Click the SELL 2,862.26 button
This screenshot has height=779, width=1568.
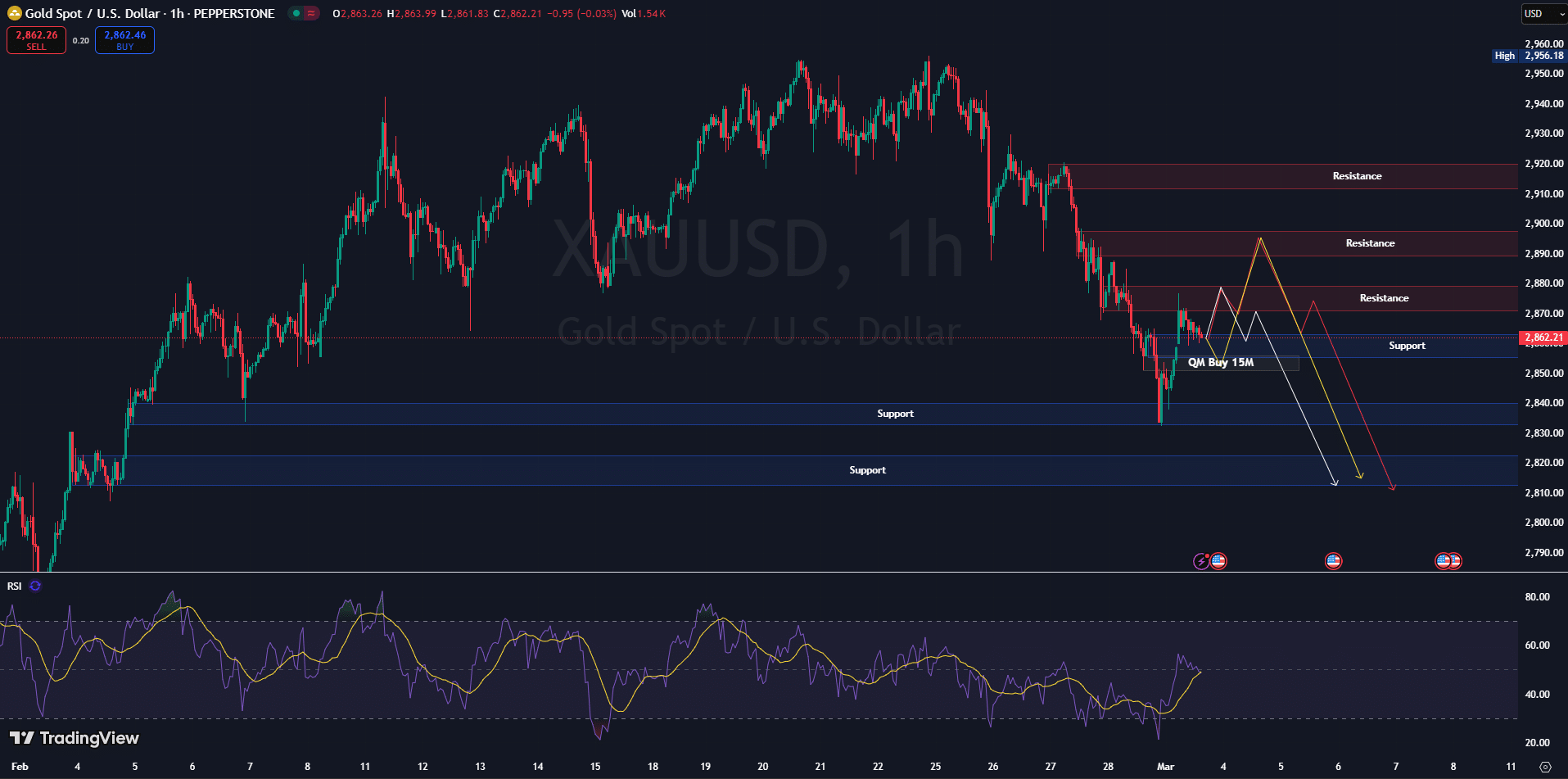36,40
